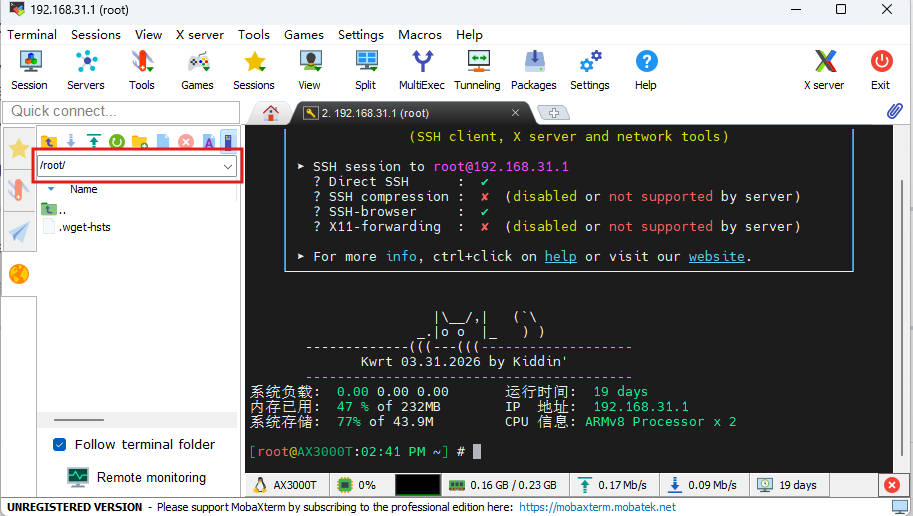The width and height of the screenshot is (913, 516).
Task: Click the 0.09 Mb/s download speed indicator
Action: click(702, 485)
